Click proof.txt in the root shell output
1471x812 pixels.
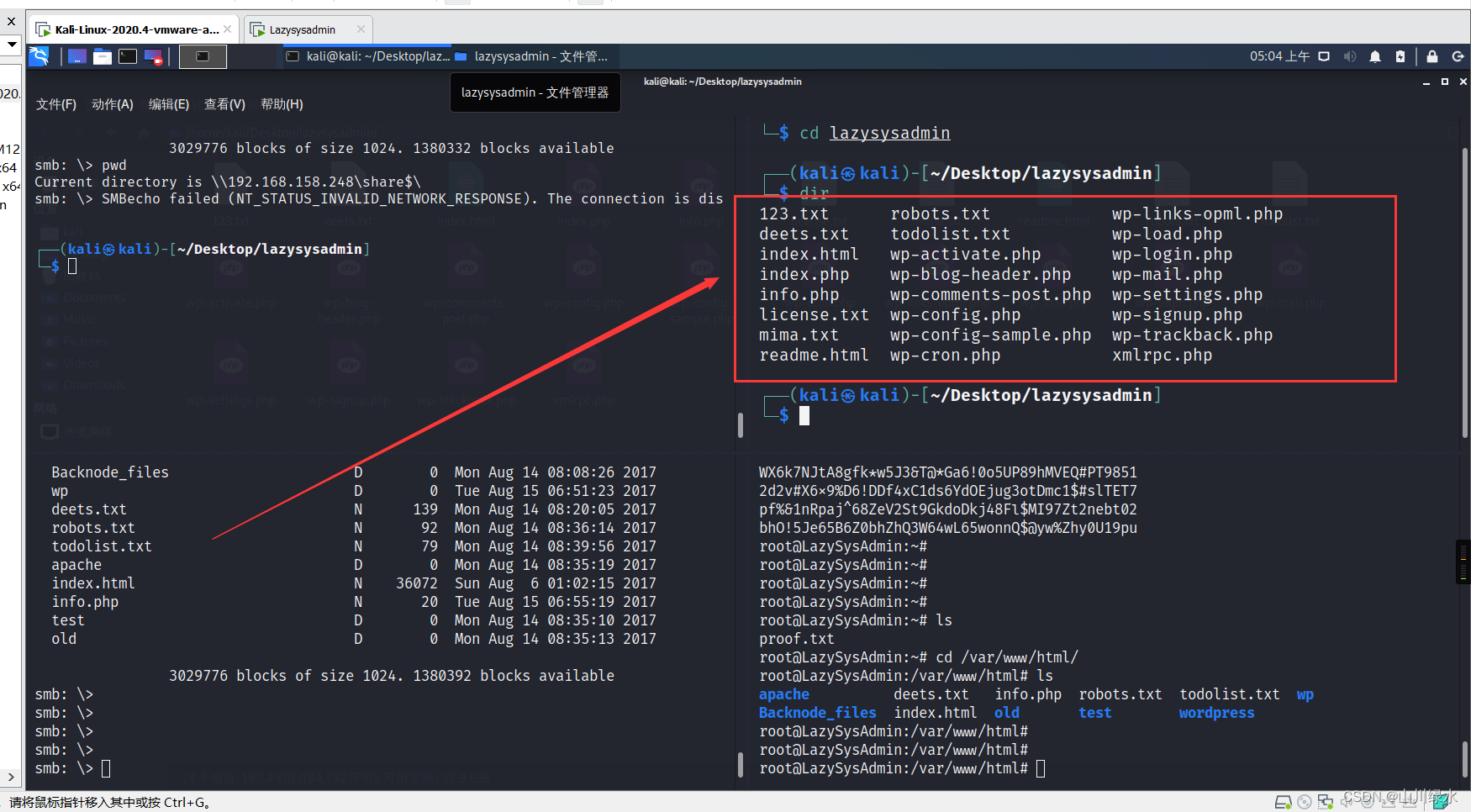pyautogui.click(x=796, y=639)
